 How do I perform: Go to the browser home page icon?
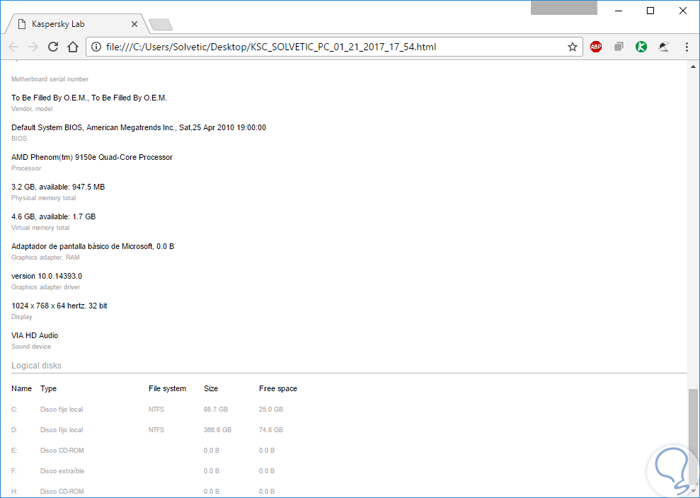tap(73, 47)
